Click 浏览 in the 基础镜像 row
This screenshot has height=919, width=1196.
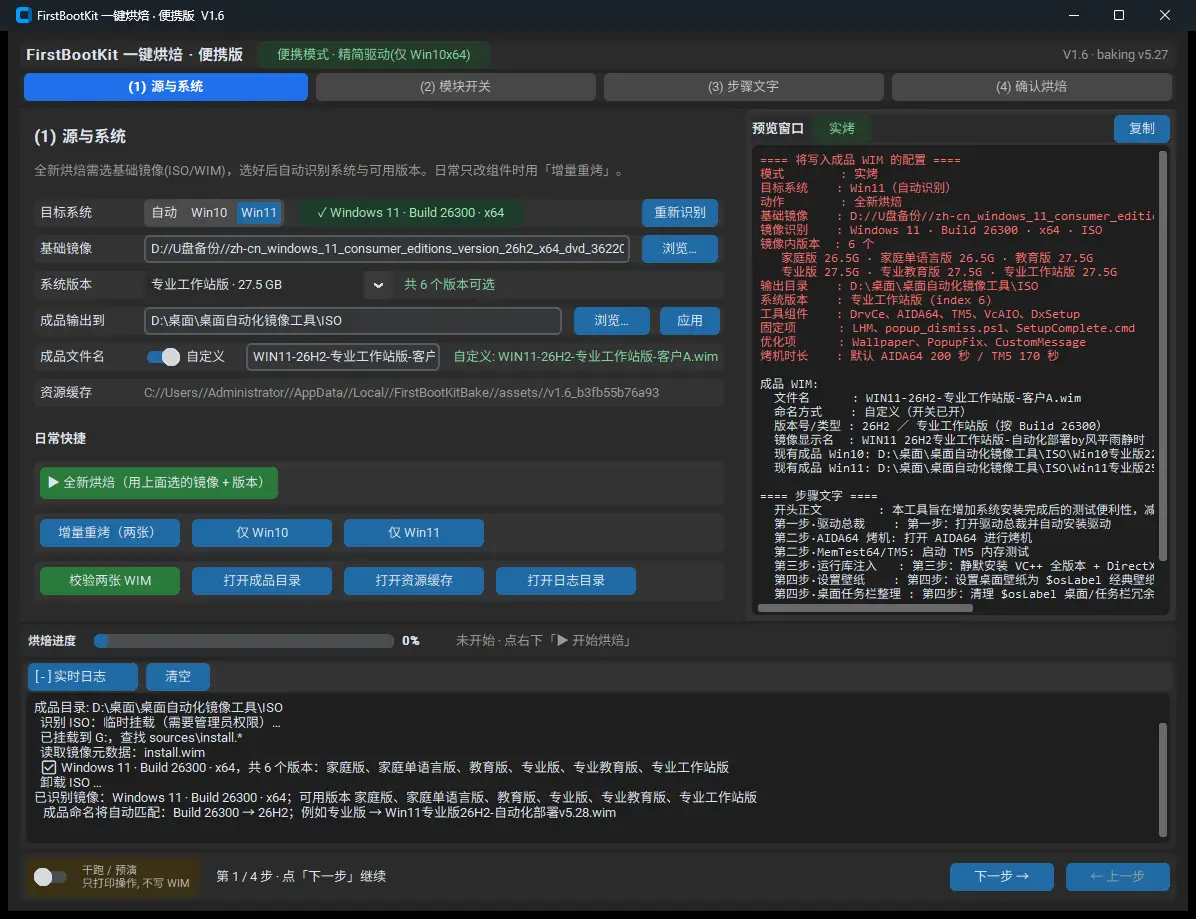coord(680,249)
